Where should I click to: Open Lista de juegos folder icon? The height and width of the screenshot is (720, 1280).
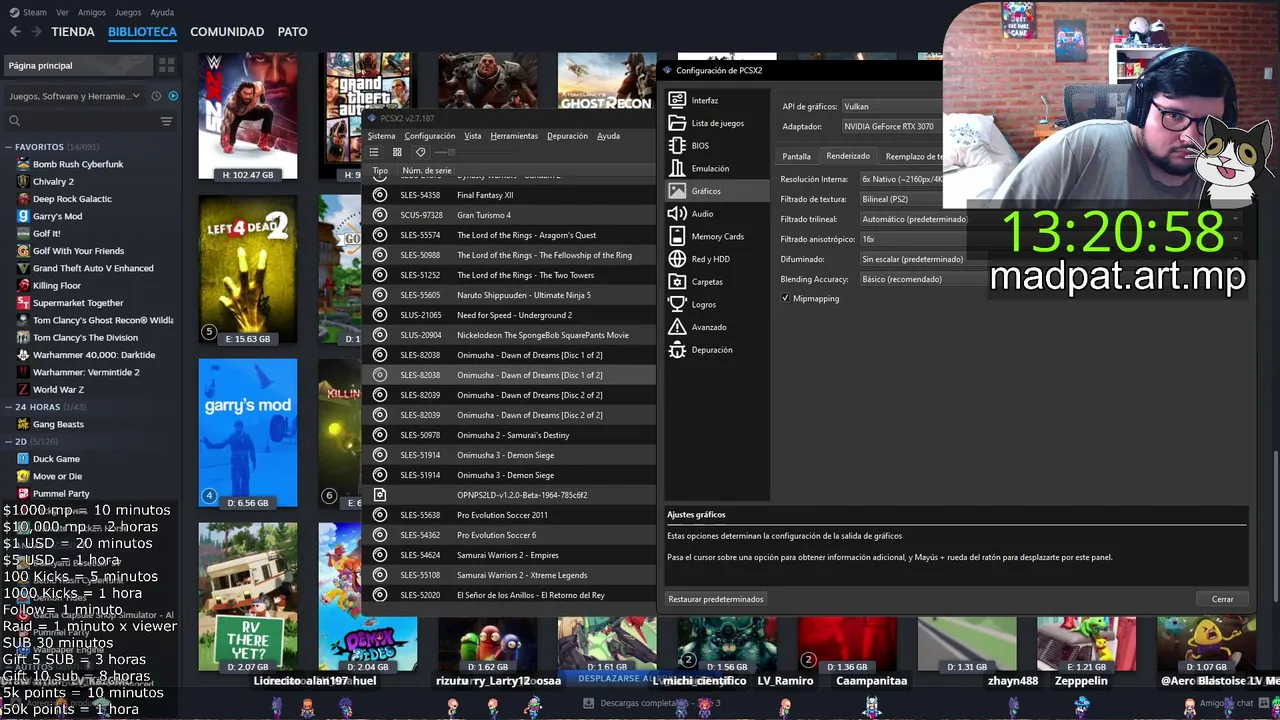click(677, 123)
